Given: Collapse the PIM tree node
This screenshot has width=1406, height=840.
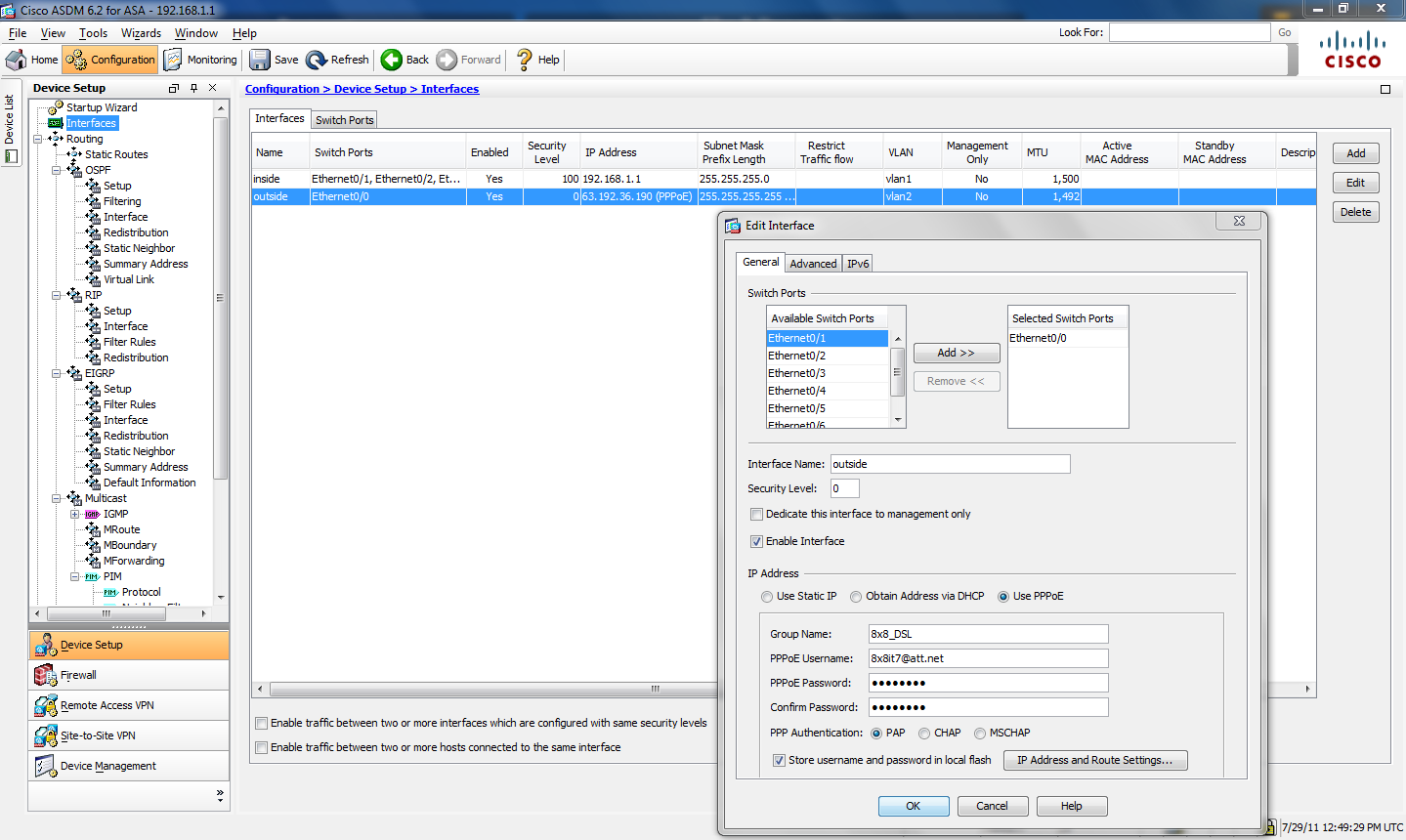Looking at the screenshot, I should point(75,576).
